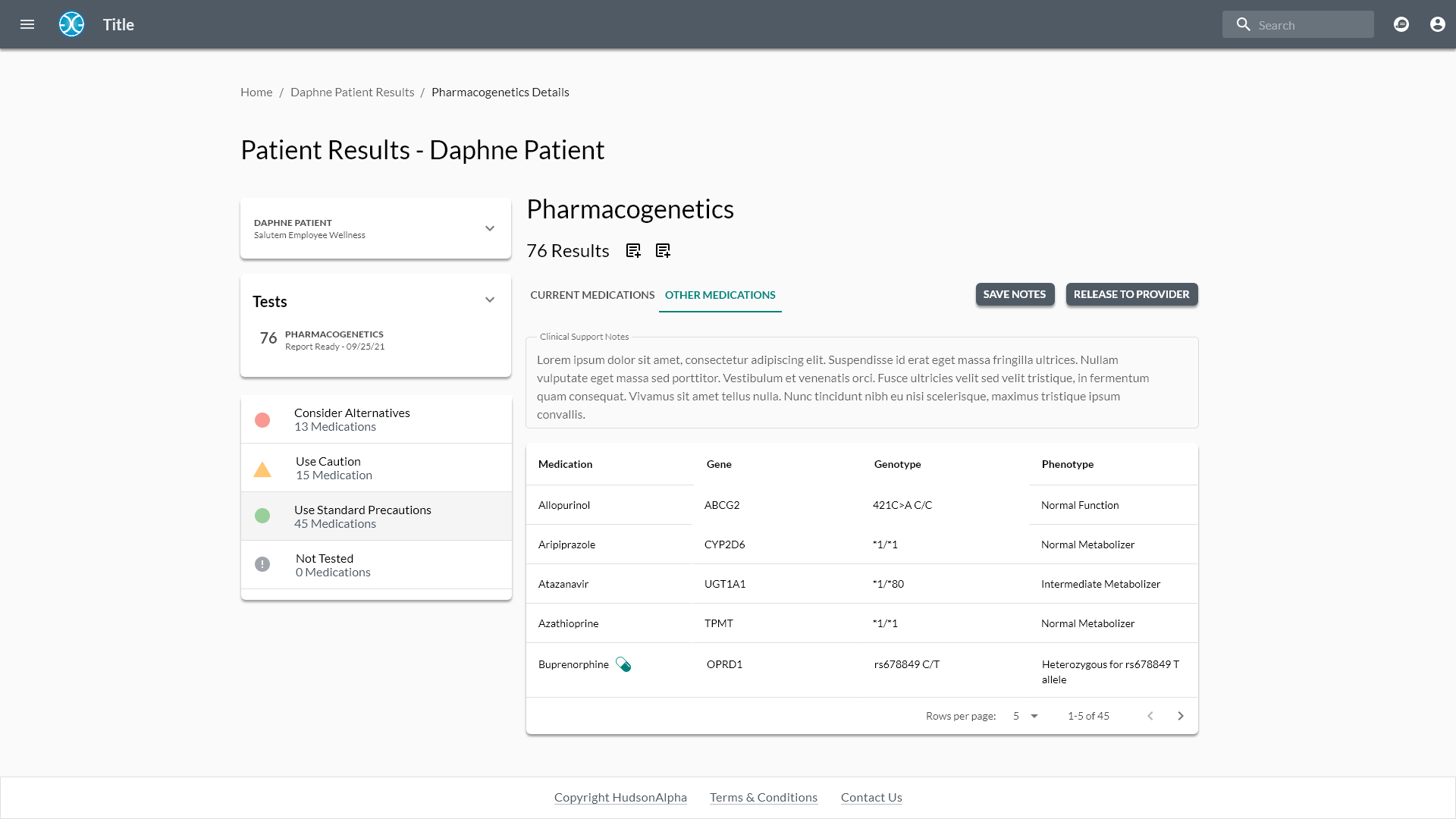Image resolution: width=1456 pixels, height=819 pixels.
Task: Open Daphne Patient Results breadcrumb link
Action: click(x=352, y=92)
